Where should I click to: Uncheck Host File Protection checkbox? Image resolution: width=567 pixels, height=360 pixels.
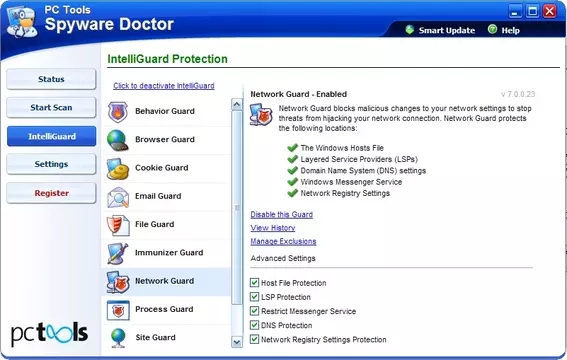254,282
